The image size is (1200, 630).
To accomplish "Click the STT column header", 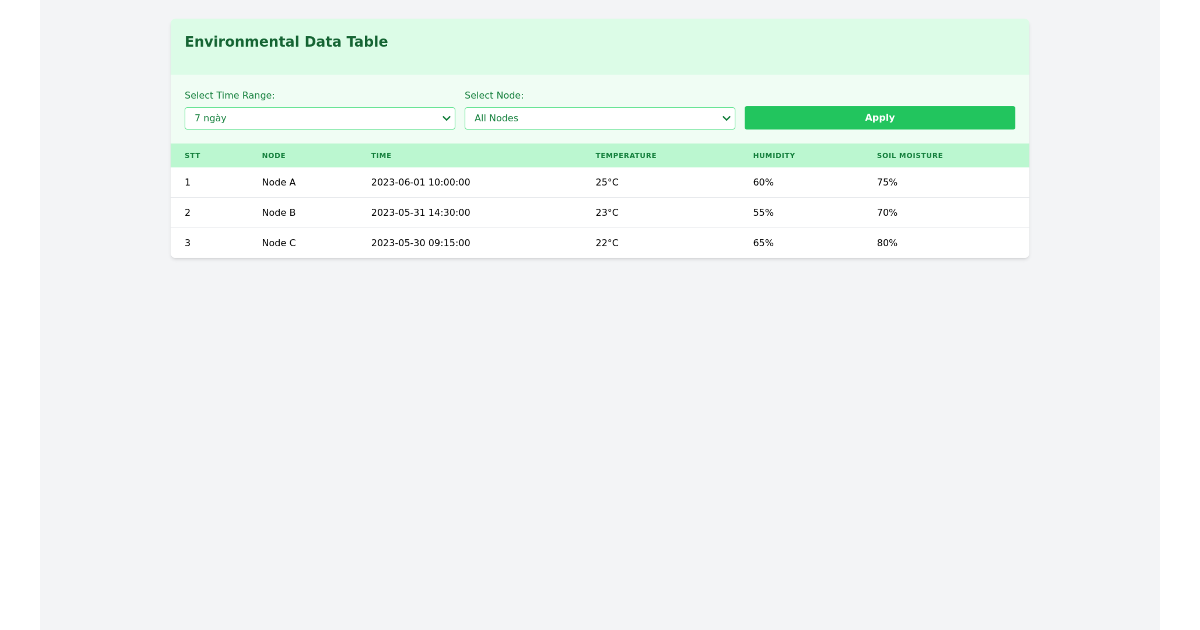I will coord(192,155).
